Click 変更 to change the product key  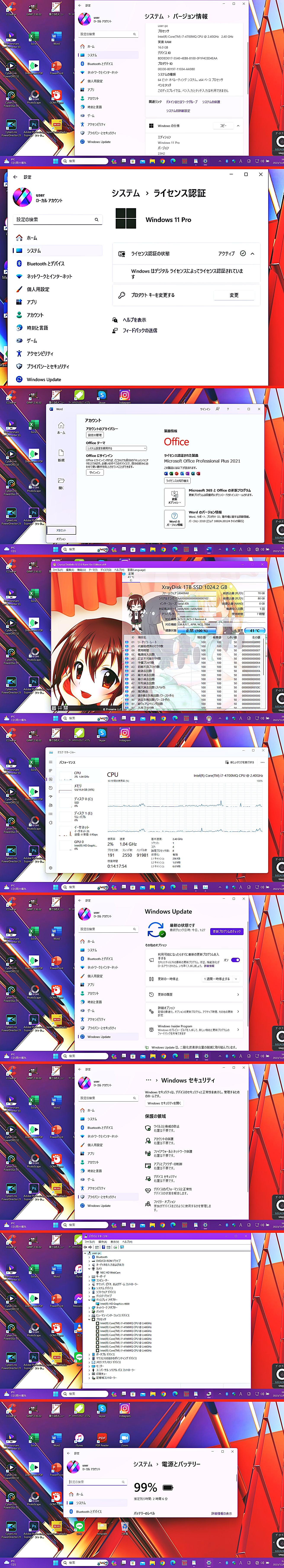click(x=234, y=295)
